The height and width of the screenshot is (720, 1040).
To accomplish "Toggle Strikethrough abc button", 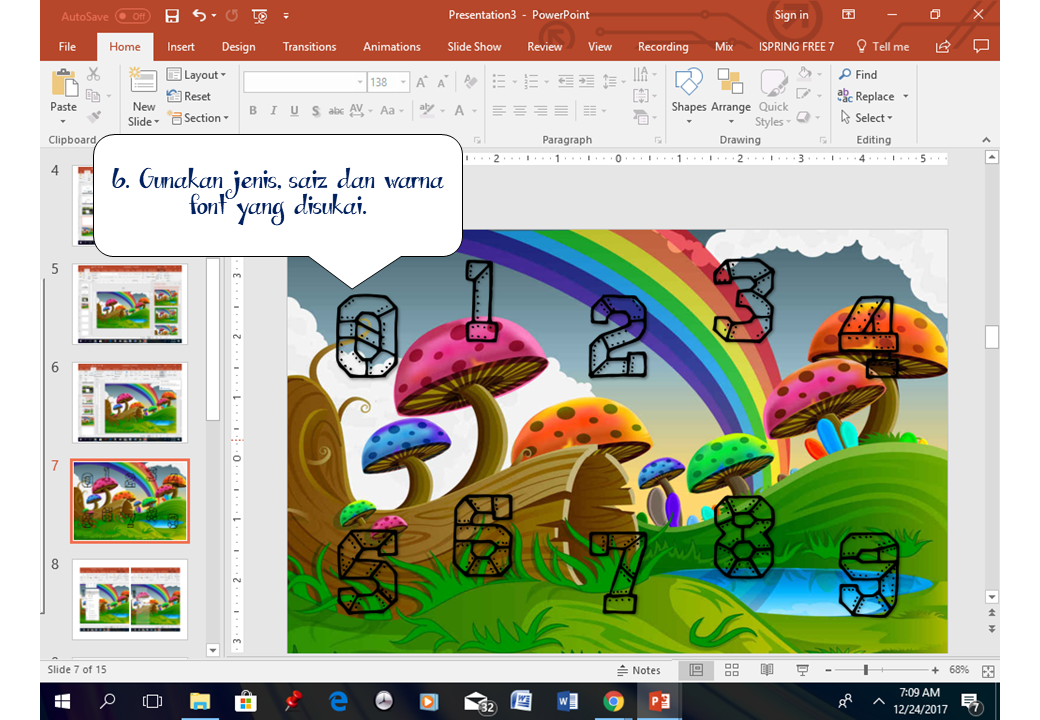I will [336, 111].
